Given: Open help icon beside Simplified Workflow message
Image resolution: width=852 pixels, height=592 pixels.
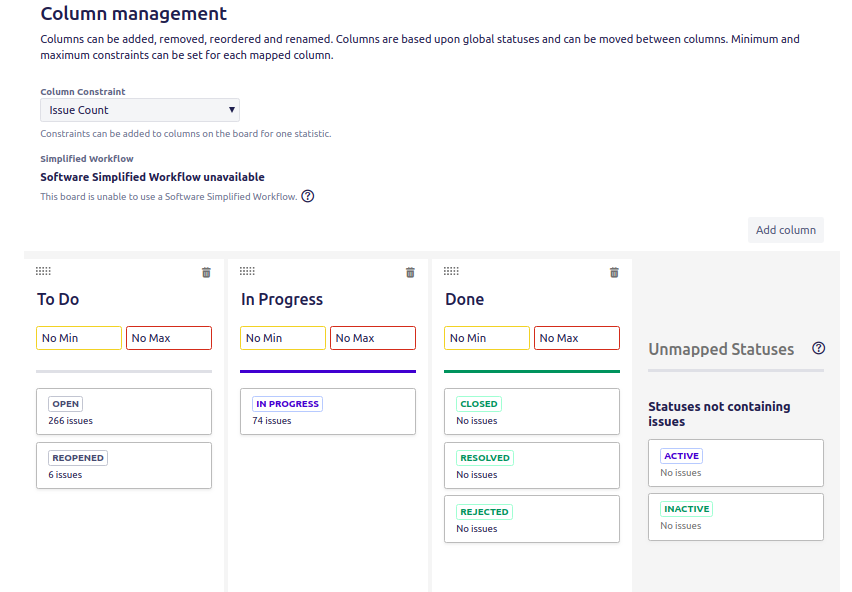Looking at the screenshot, I should click(x=308, y=196).
